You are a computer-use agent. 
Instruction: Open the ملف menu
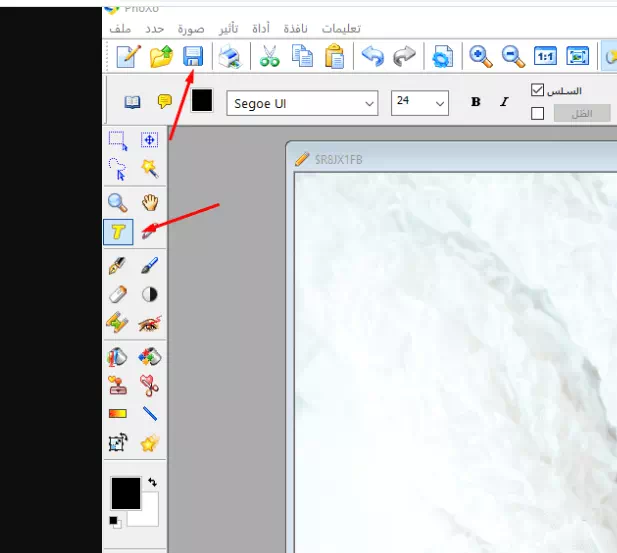120,29
